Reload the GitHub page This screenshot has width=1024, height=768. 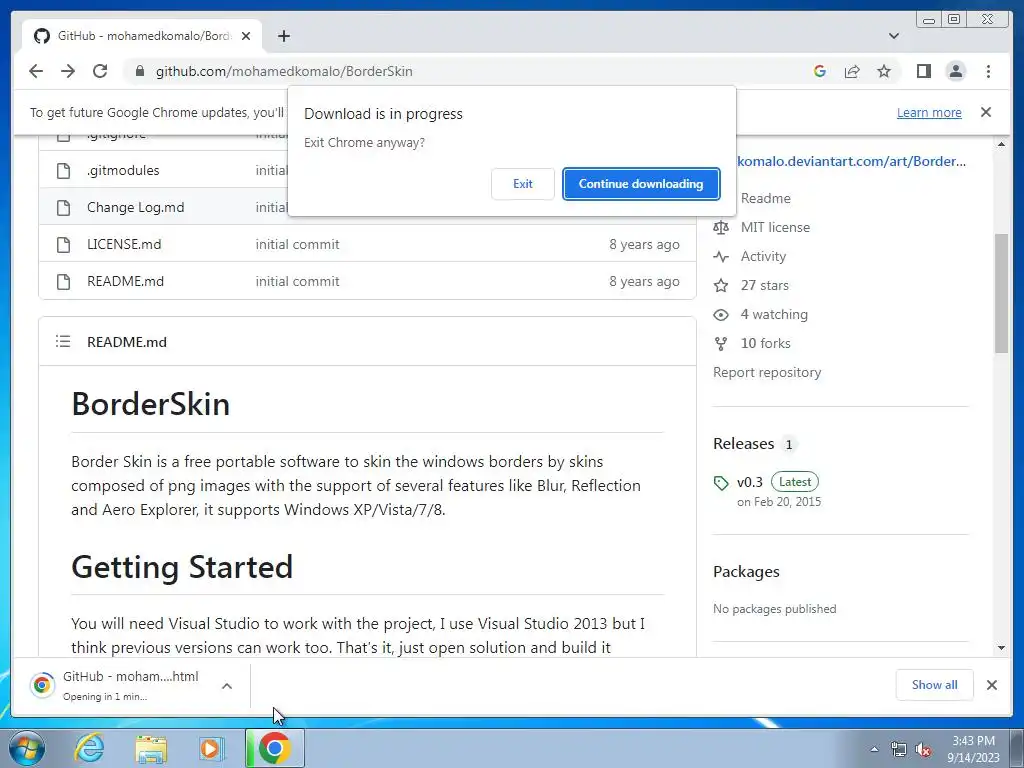pos(100,71)
